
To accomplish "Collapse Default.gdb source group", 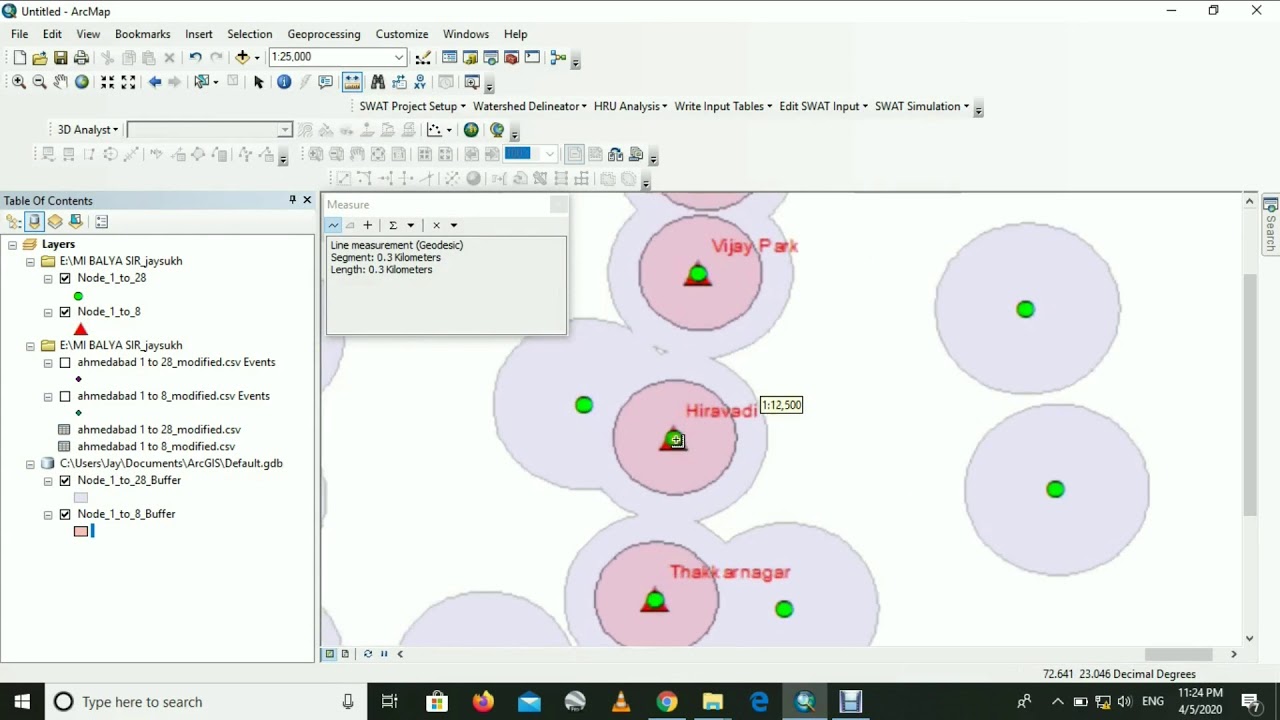I will pyautogui.click(x=31, y=464).
